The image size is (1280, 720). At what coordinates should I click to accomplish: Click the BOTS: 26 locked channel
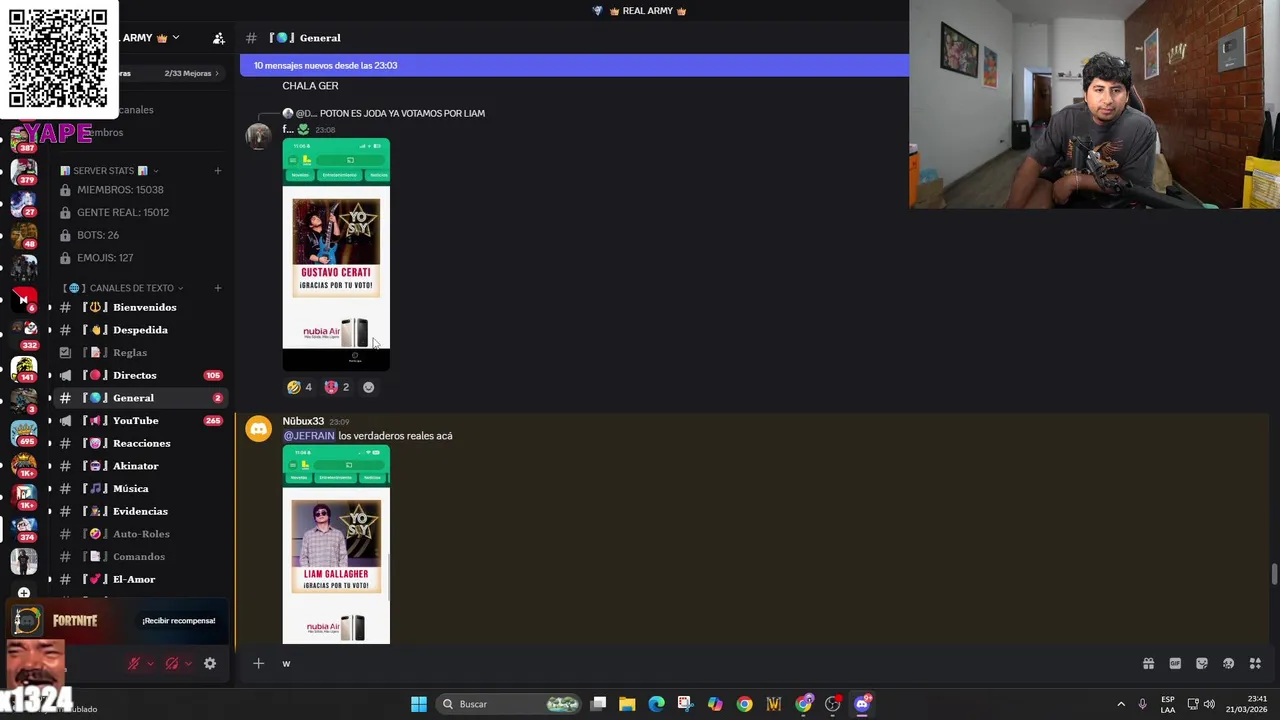point(140,235)
